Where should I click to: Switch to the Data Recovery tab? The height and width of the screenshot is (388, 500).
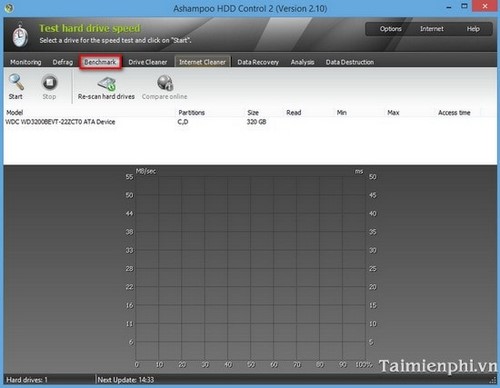[x=258, y=62]
